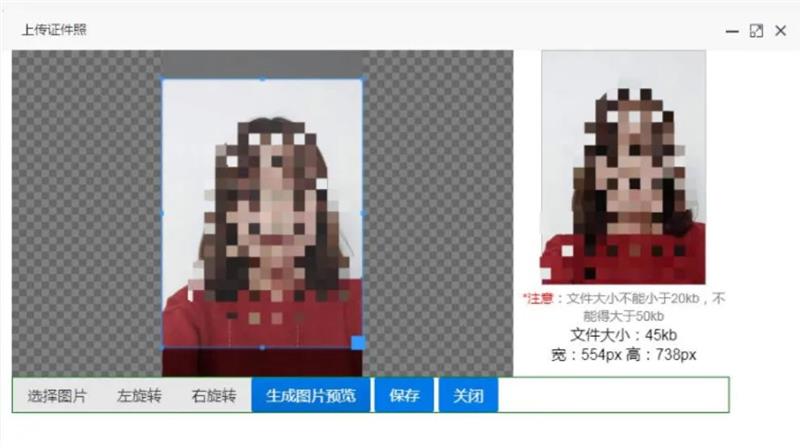
Task: Rotate the photo right with 右旋转
Action: click(214, 395)
